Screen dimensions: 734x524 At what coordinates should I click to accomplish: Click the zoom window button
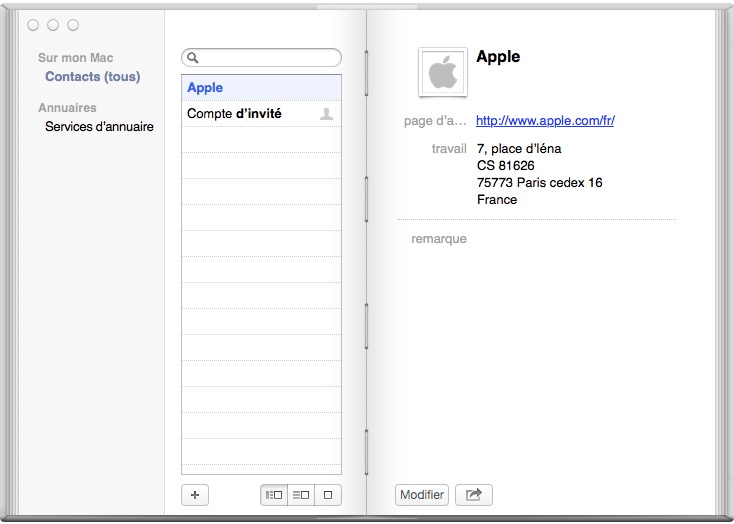pyautogui.click(x=73, y=25)
